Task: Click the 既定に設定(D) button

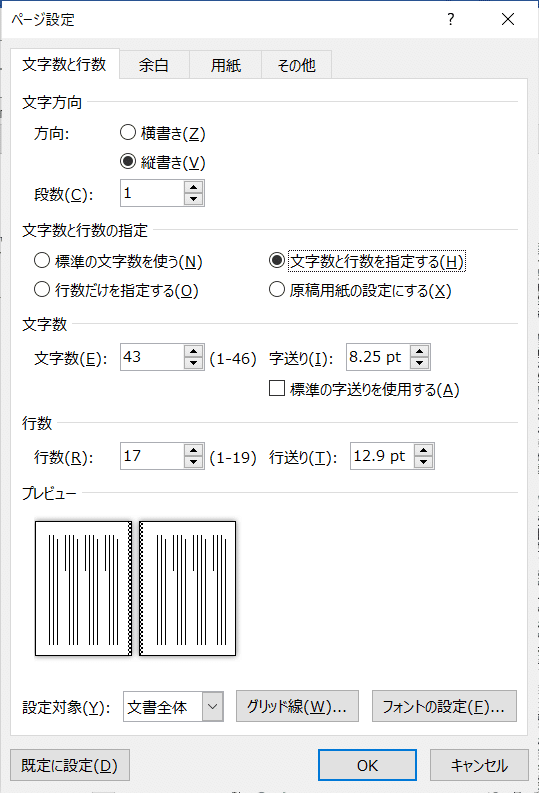Action: coord(70,765)
